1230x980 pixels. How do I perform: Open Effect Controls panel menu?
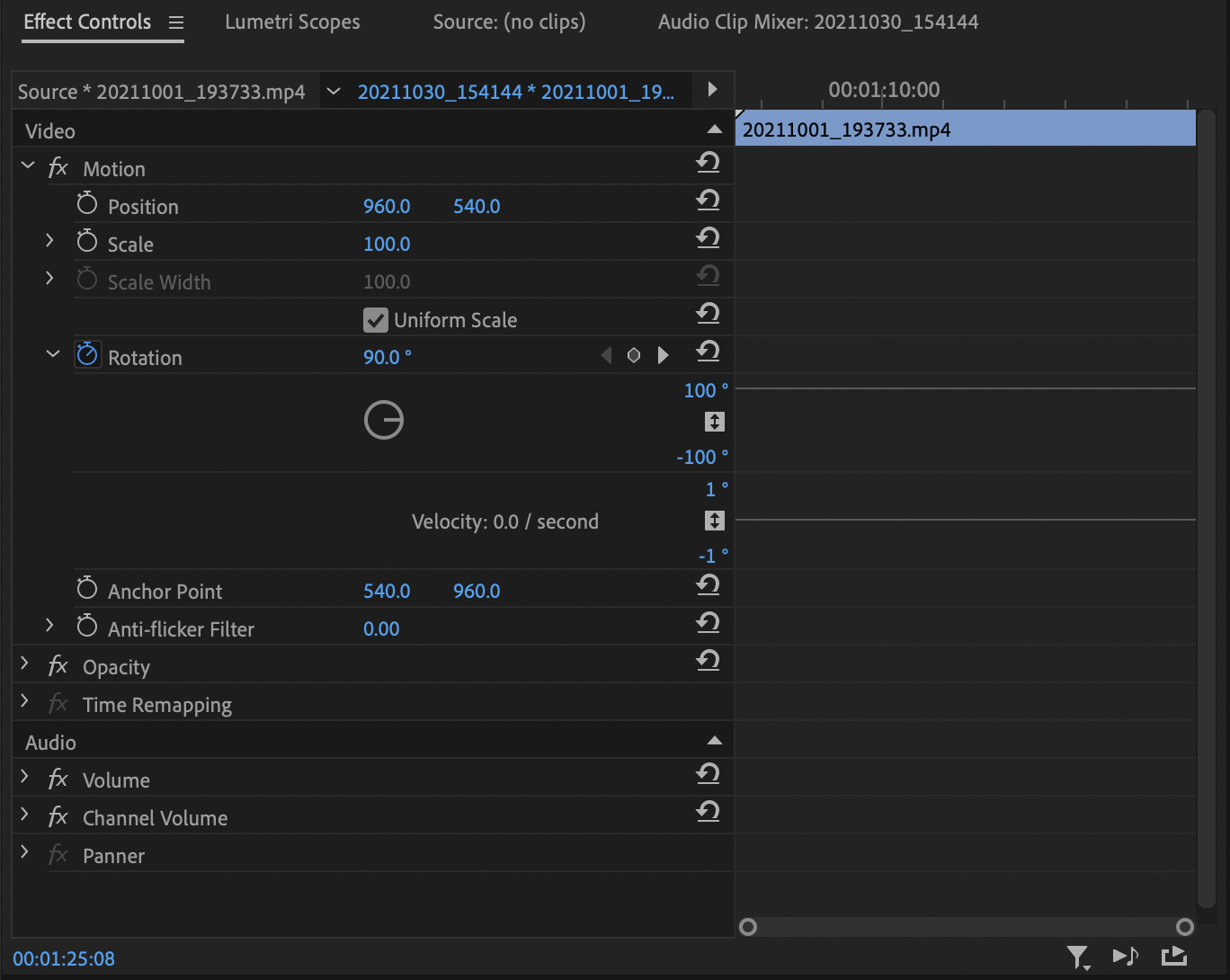tap(176, 22)
